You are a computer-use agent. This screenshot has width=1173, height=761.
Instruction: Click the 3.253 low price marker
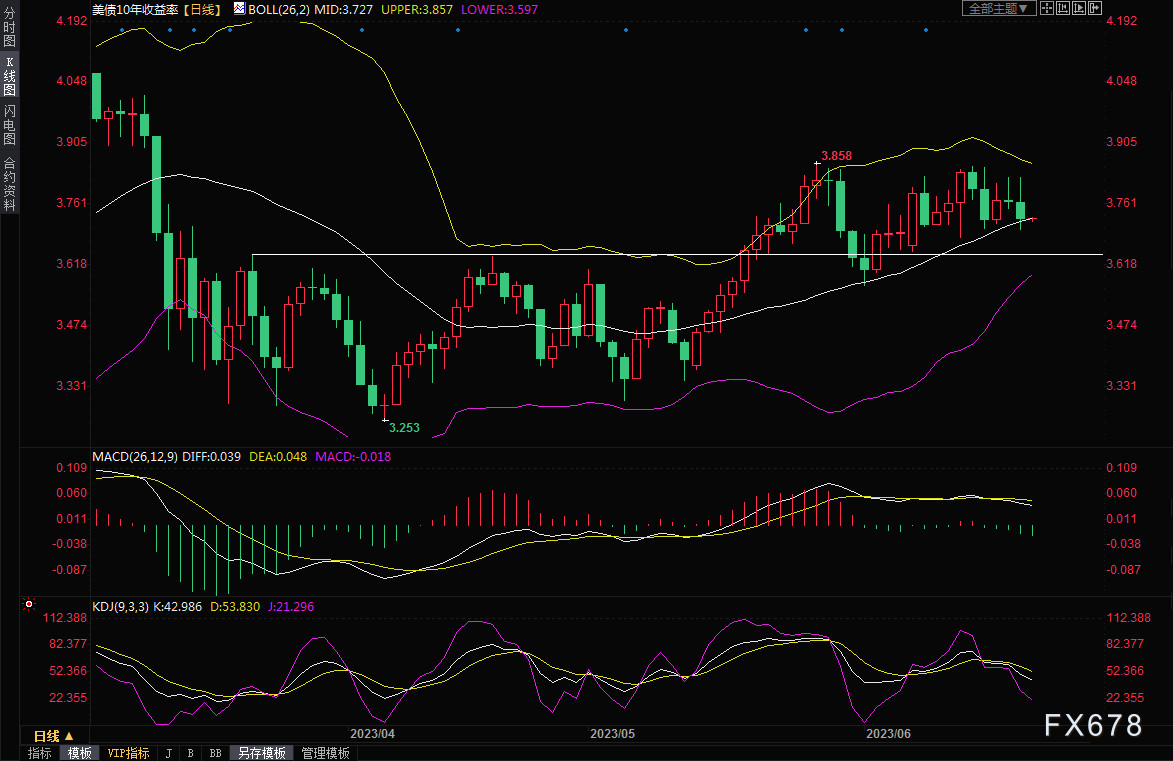(x=403, y=427)
